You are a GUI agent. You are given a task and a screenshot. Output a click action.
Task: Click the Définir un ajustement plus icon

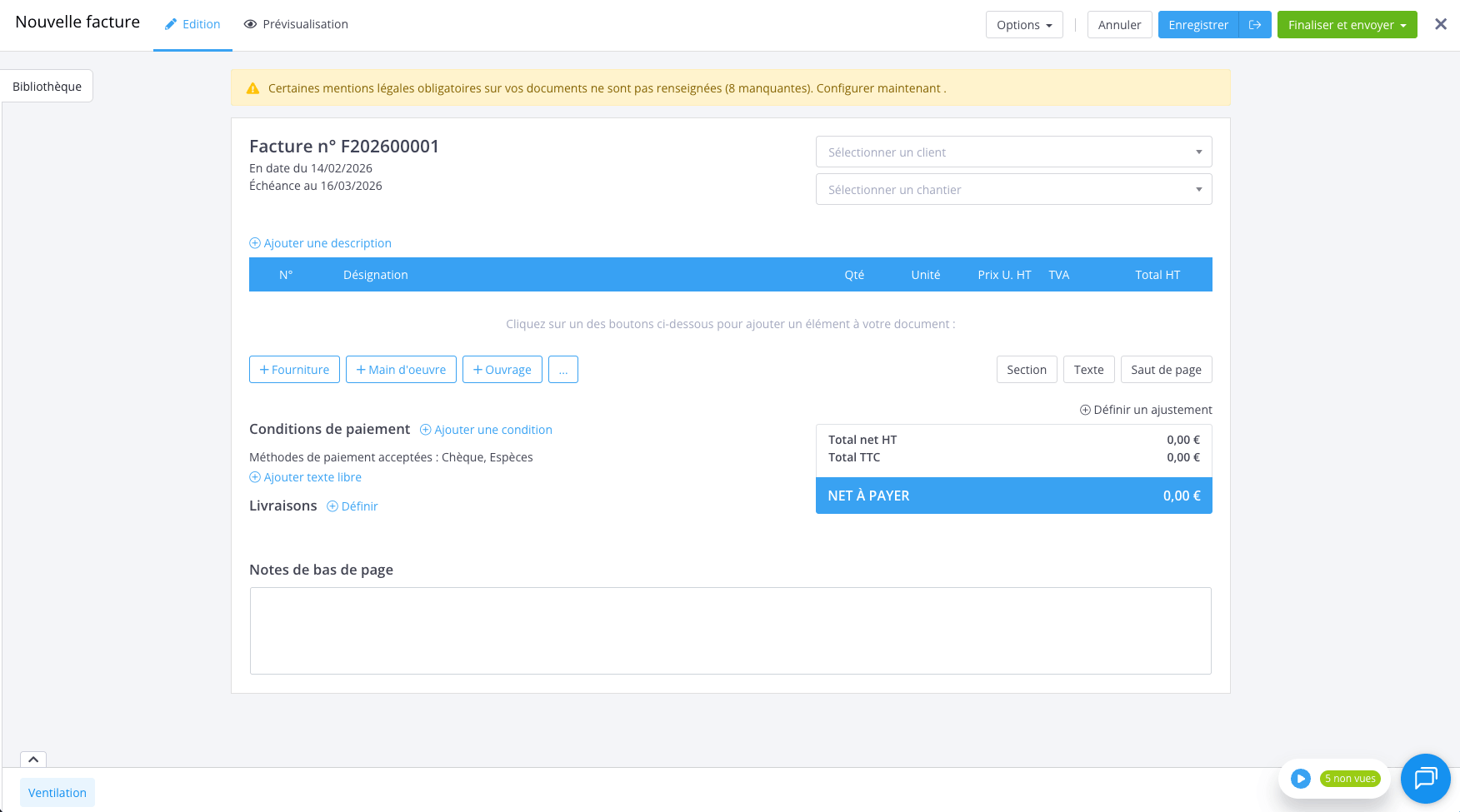(1085, 410)
